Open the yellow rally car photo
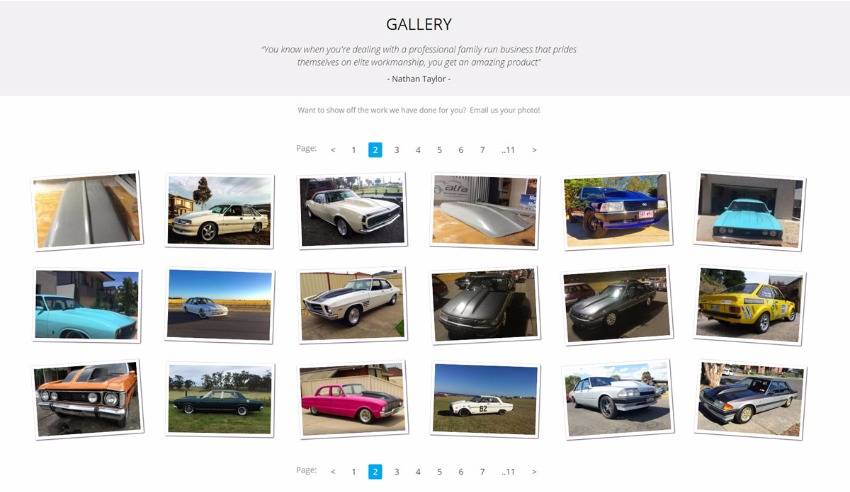 coord(750,307)
